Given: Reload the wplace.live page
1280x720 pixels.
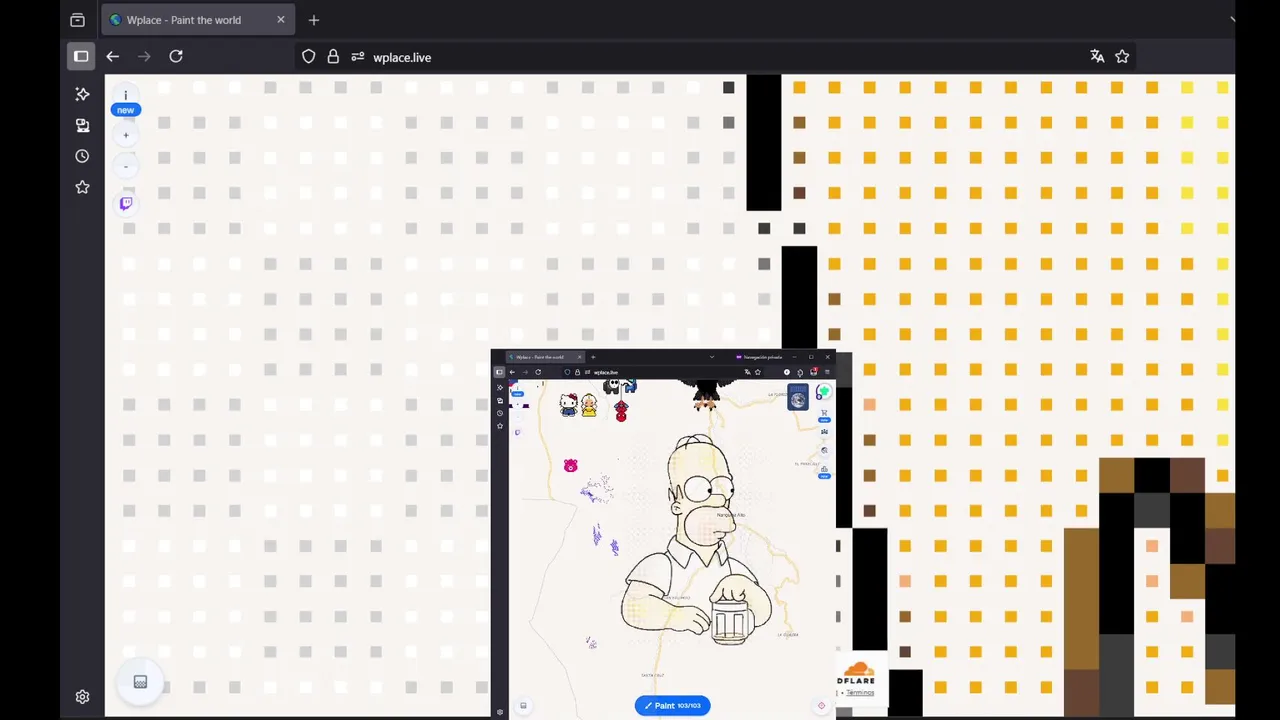Looking at the screenshot, I should pos(176,56).
